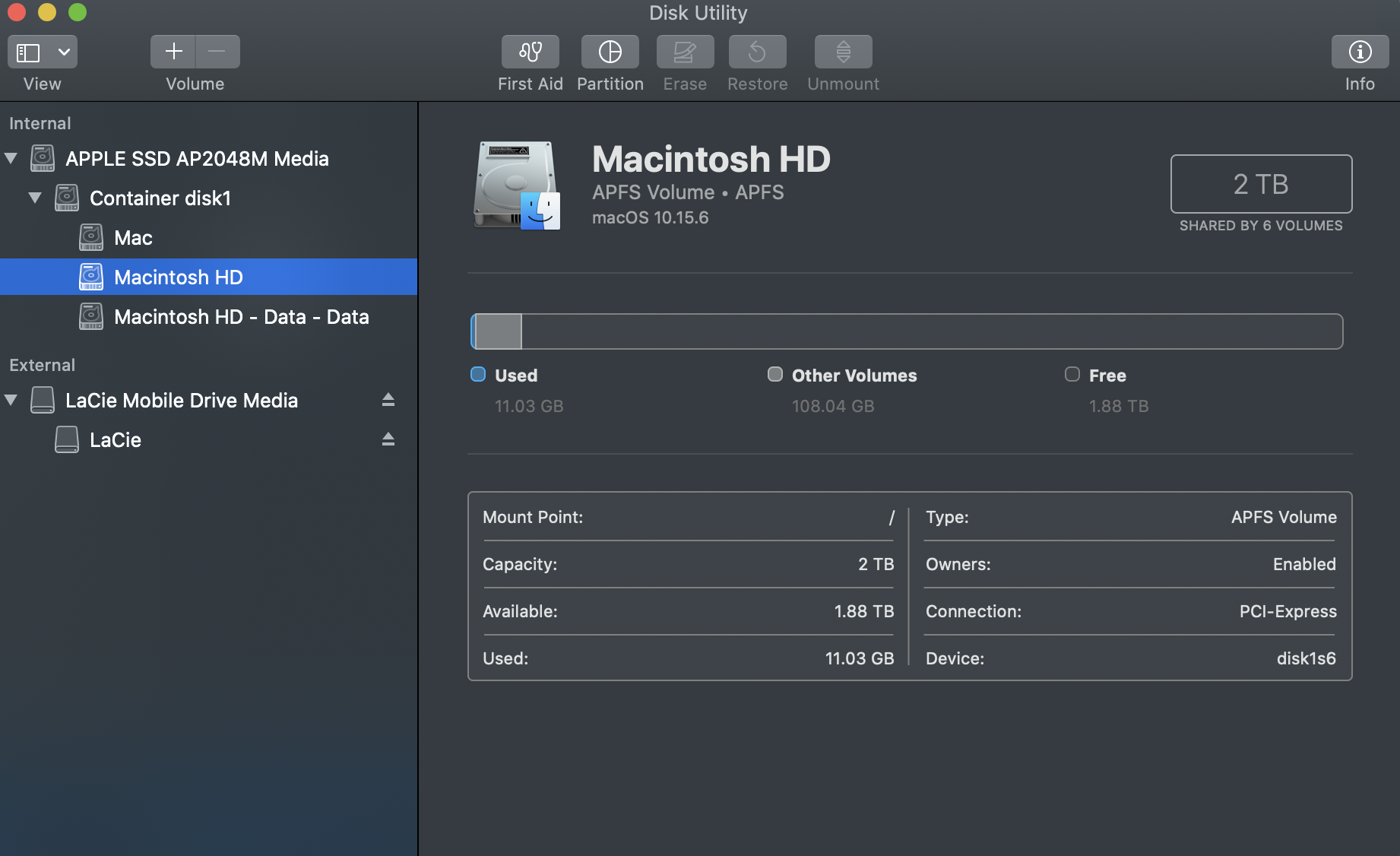1400x856 pixels.
Task: Click the Other Volumes gray legend swatch
Action: [775, 374]
